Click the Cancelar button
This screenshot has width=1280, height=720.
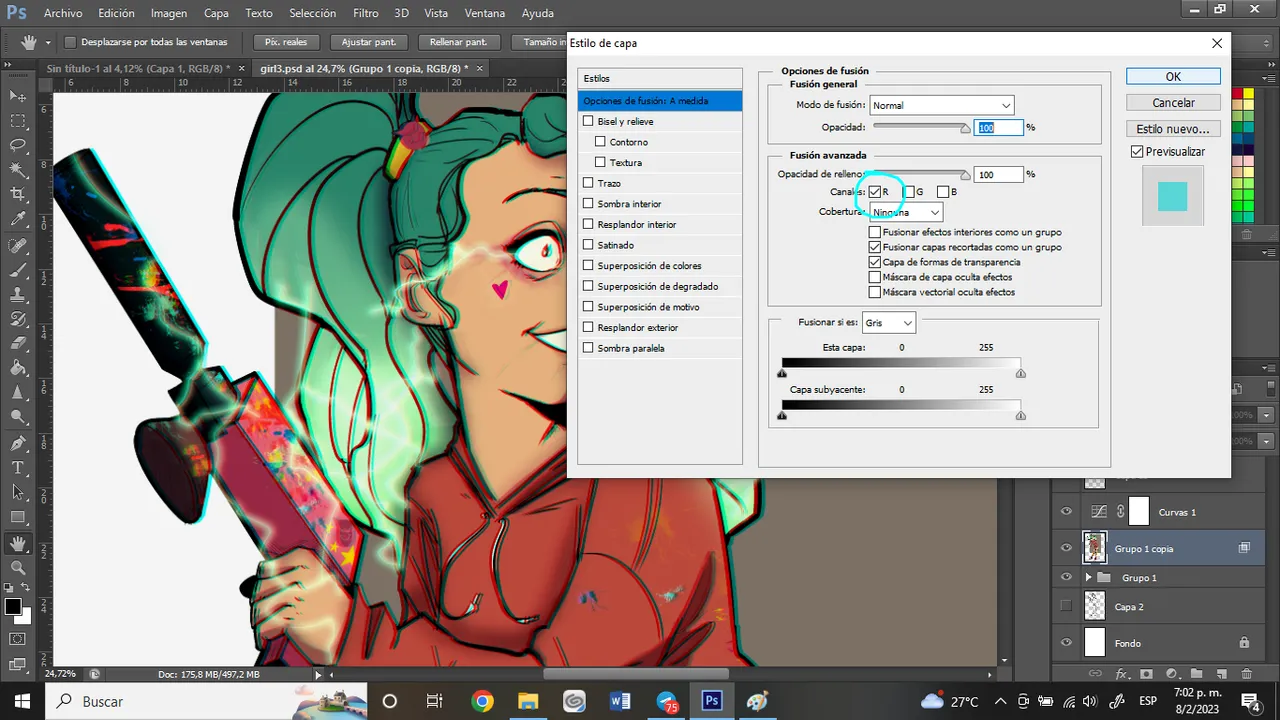tap(1173, 103)
